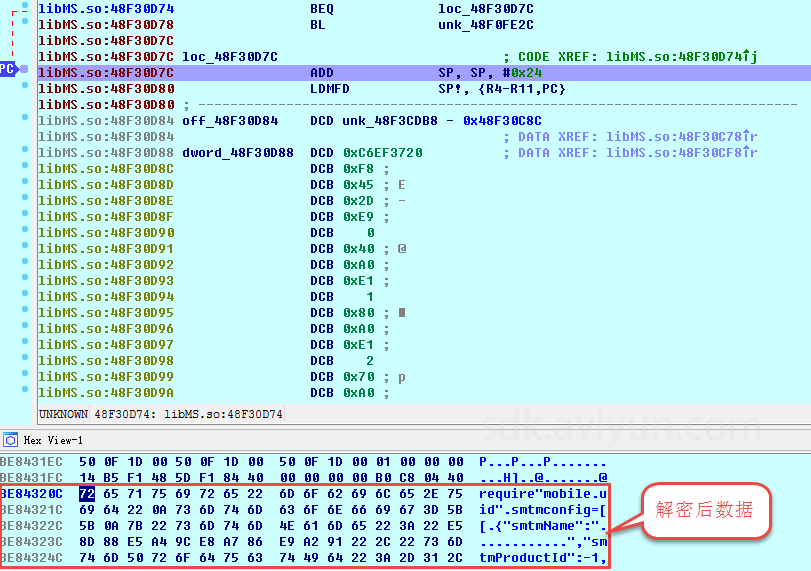Click the hex address BE8431EC

(32, 462)
